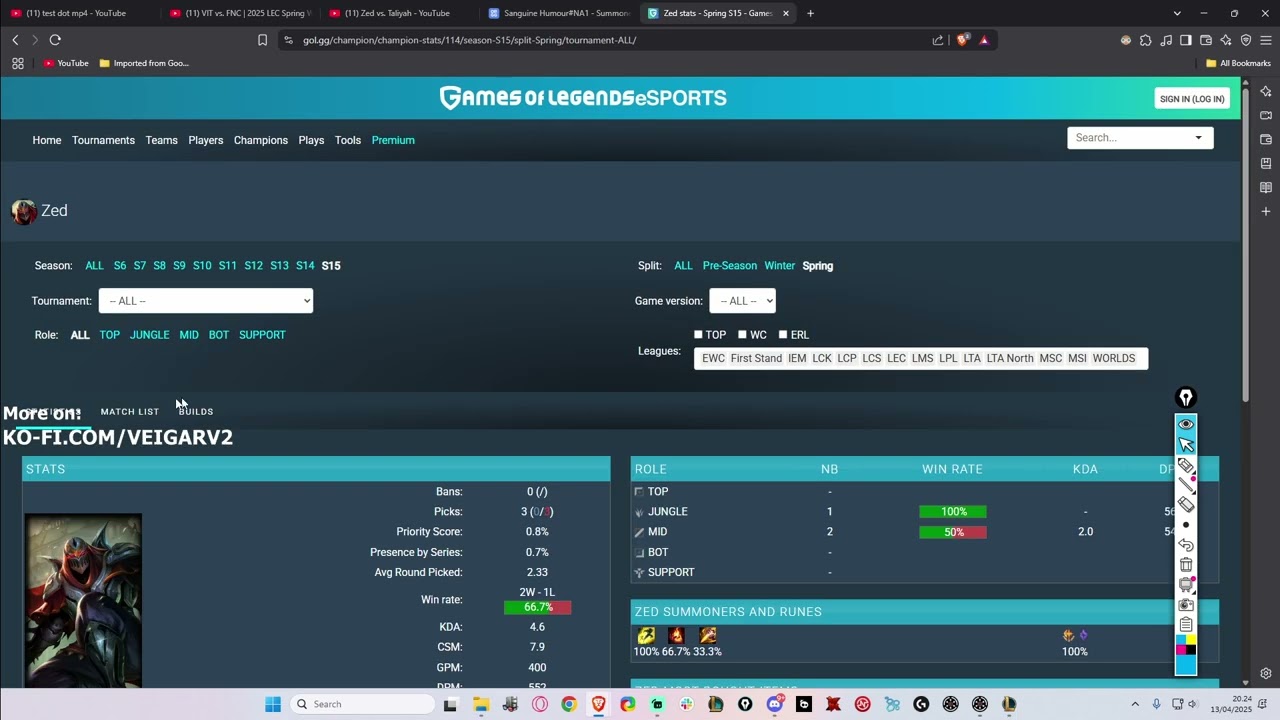
Task: Open the apps grid in bookmarks bar
Action: pyautogui.click(x=17, y=63)
